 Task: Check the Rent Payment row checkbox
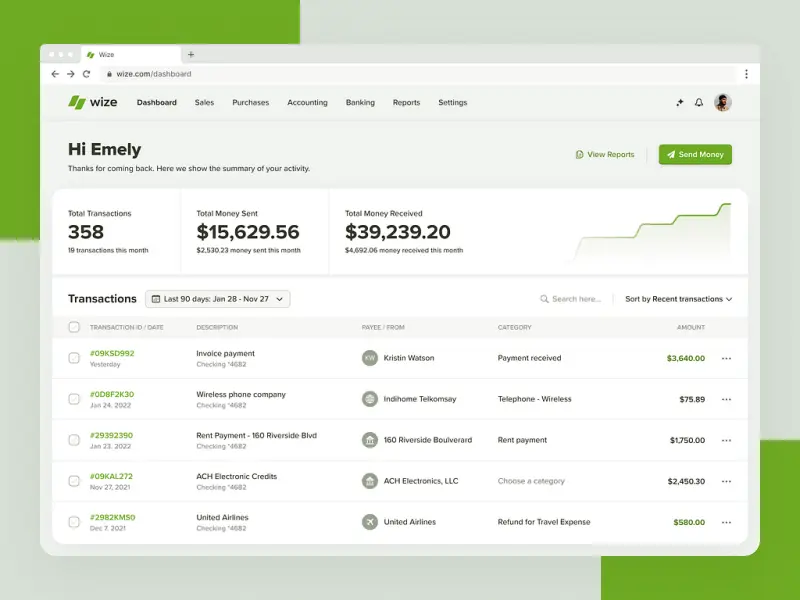[x=74, y=440]
